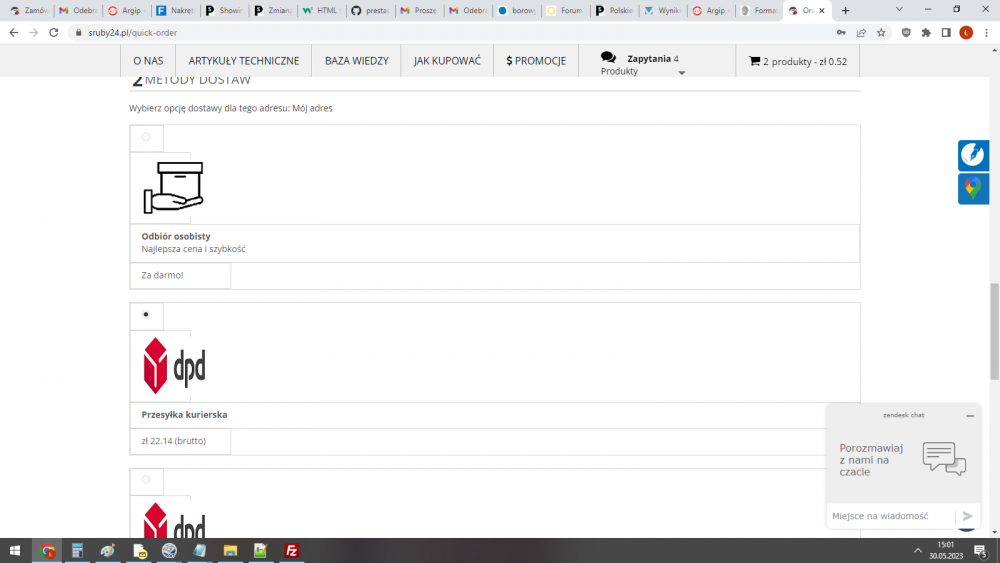This screenshot has height=563, width=1000.
Task: Switch to the Wyniki tab
Action: pos(663,10)
